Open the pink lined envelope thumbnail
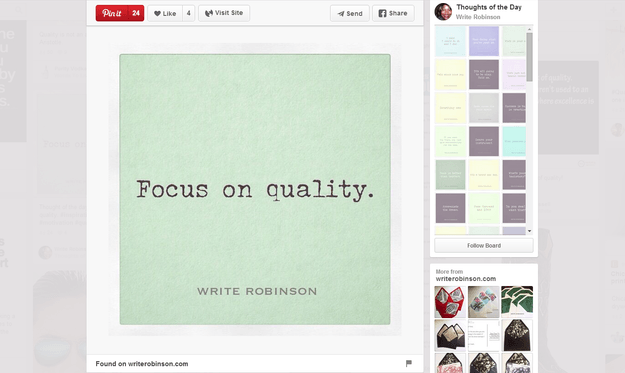 [450, 363]
